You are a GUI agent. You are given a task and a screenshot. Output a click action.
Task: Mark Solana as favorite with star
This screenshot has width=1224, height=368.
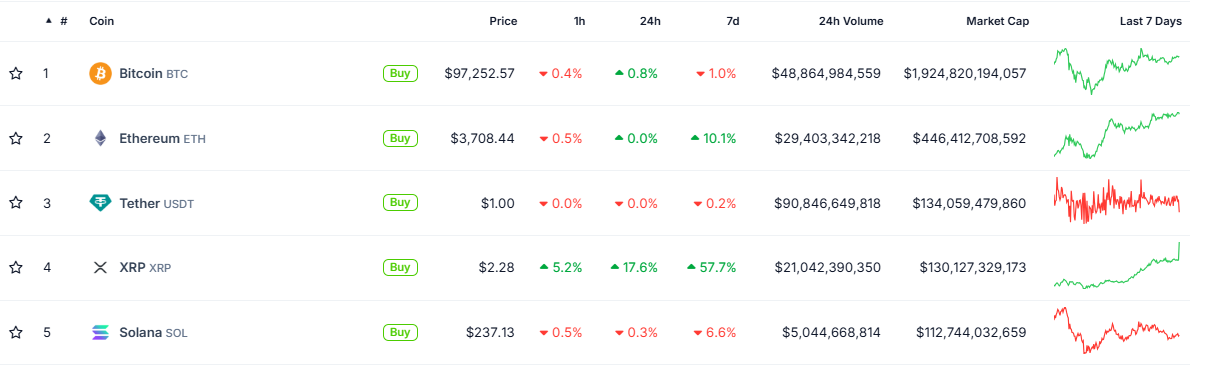click(16, 332)
